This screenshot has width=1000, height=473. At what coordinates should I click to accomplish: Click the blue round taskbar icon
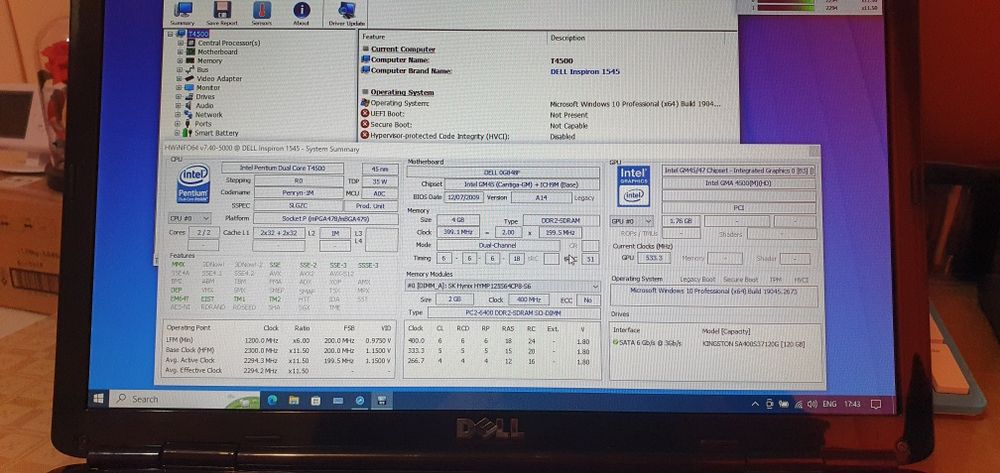360,402
